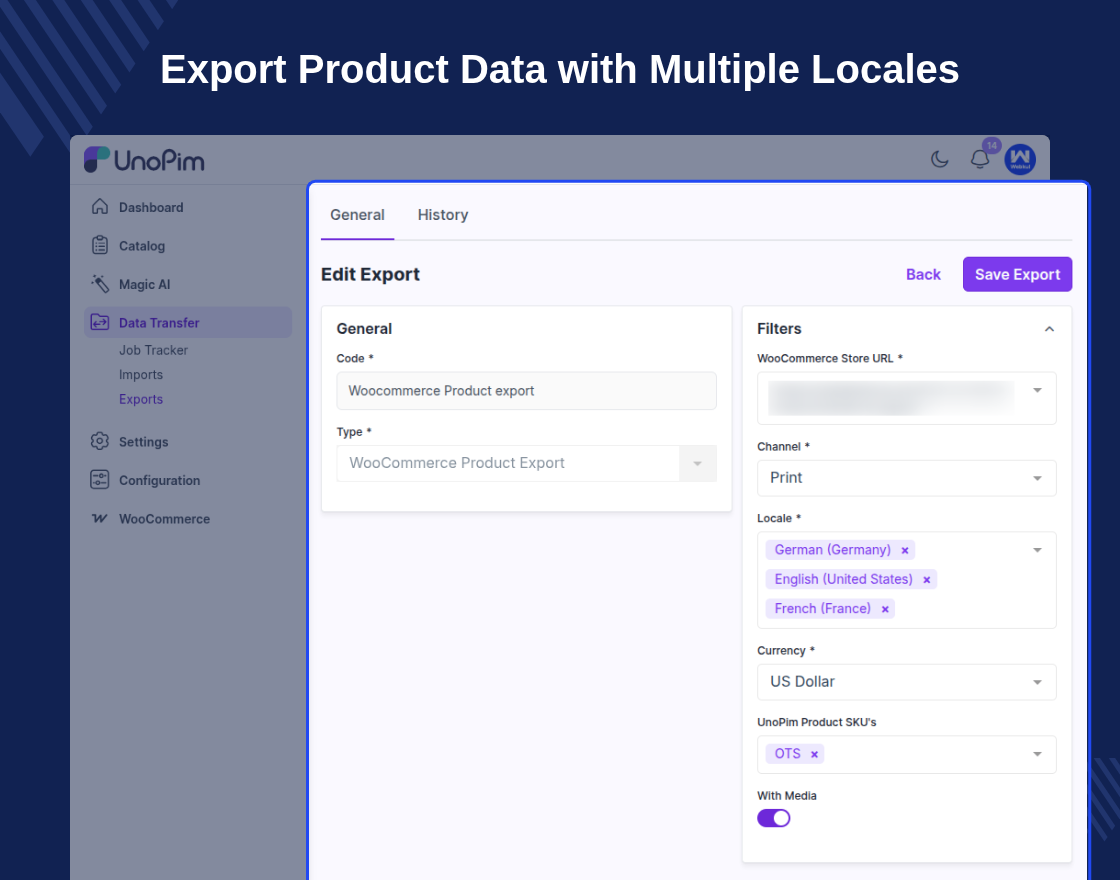Image resolution: width=1120 pixels, height=880 pixels.
Task: Switch to the General tab
Action: [357, 215]
